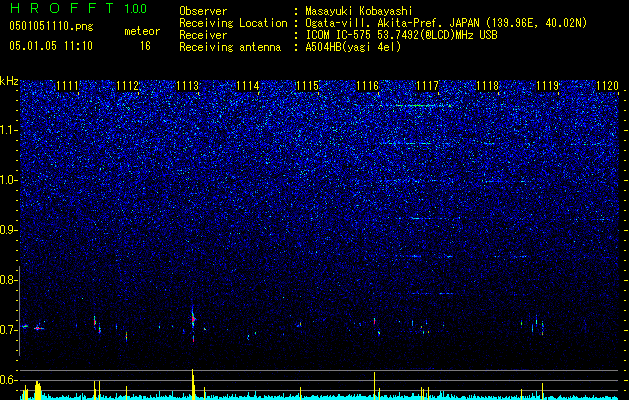The width and height of the screenshot is (629, 400).
Task: Click ICOM IC-575 53.7492 MHz USB text
Action: [x=401, y=35]
